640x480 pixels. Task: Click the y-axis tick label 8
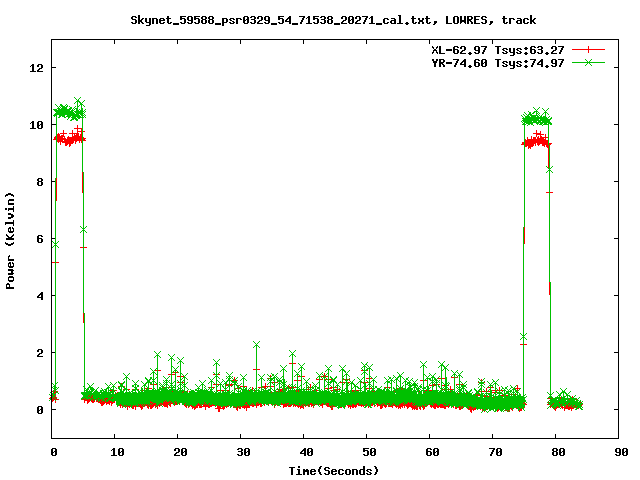(x=40, y=182)
